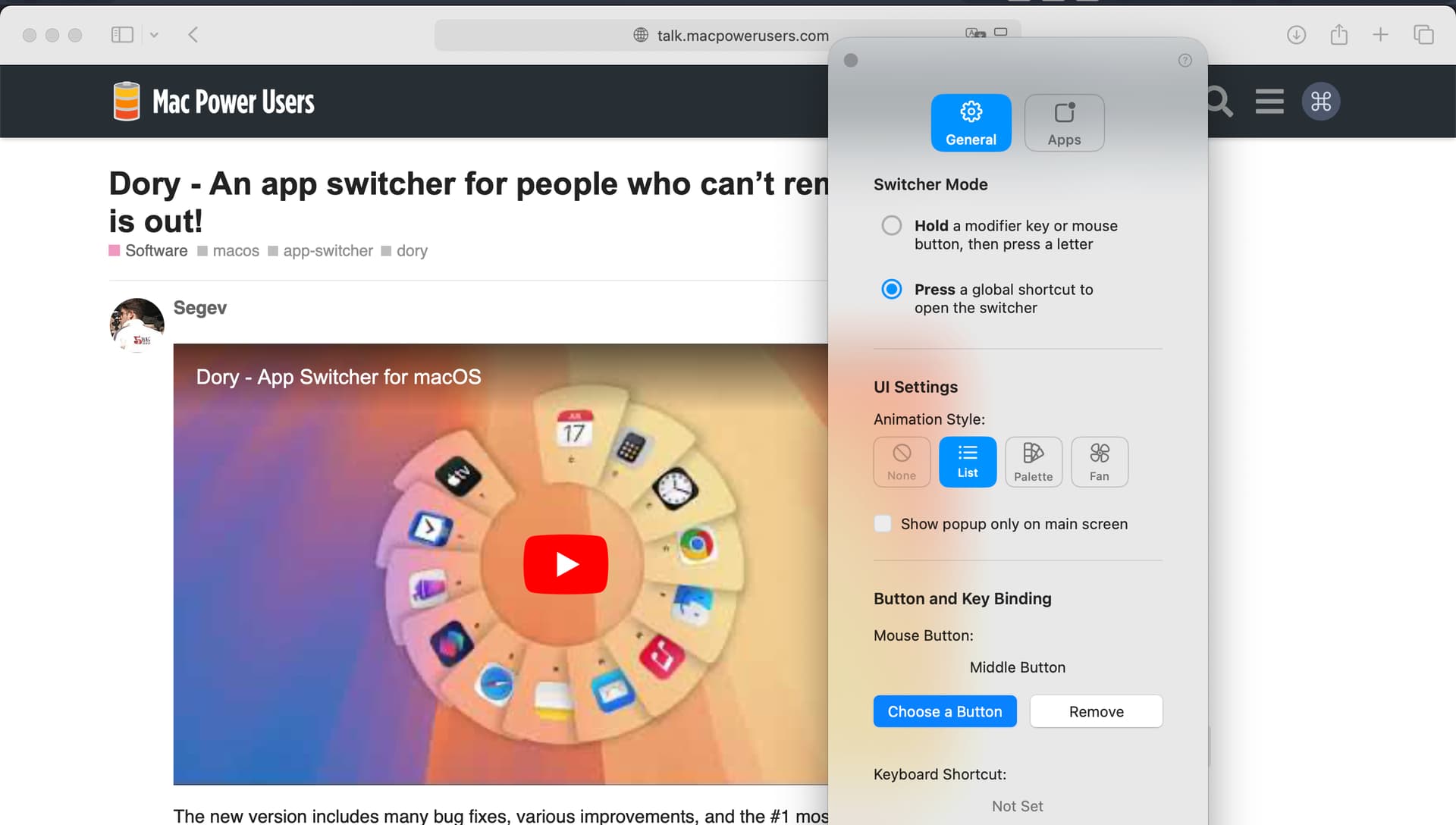
Task: Play the Dory YouTube video
Action: coord(566,564)
